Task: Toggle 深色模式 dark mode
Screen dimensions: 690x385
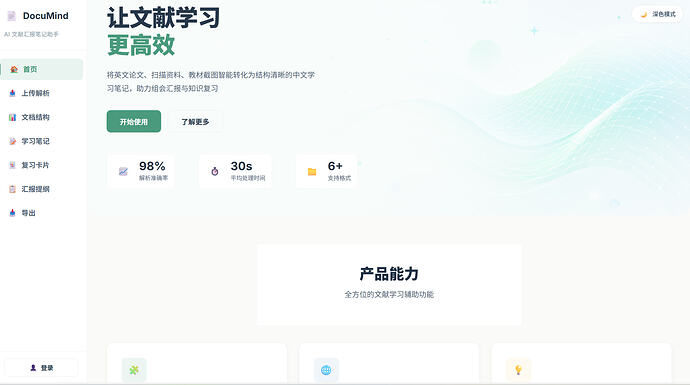Action: point(657,14)
